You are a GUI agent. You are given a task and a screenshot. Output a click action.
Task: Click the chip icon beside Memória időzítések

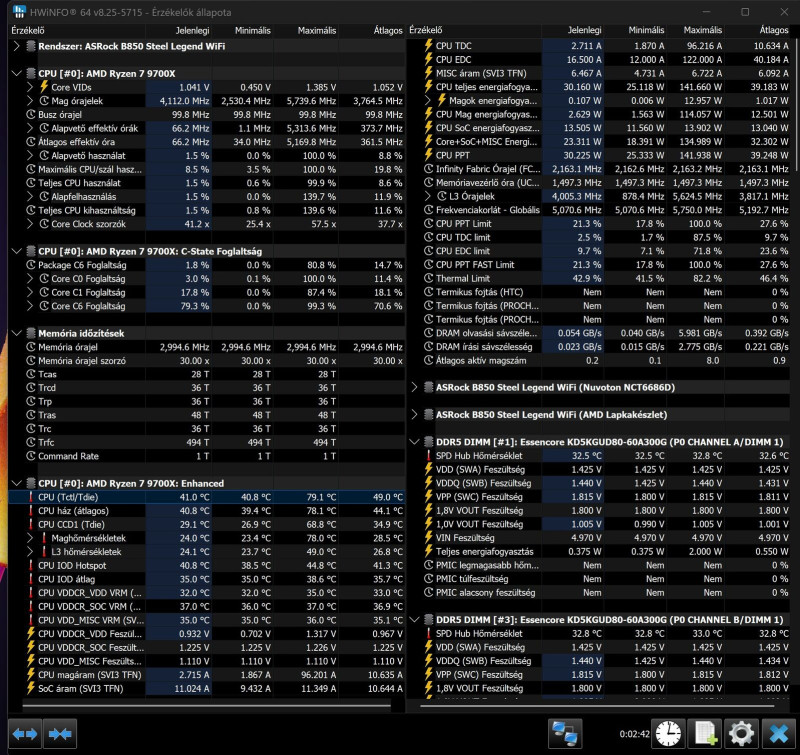tap(31, 333)
